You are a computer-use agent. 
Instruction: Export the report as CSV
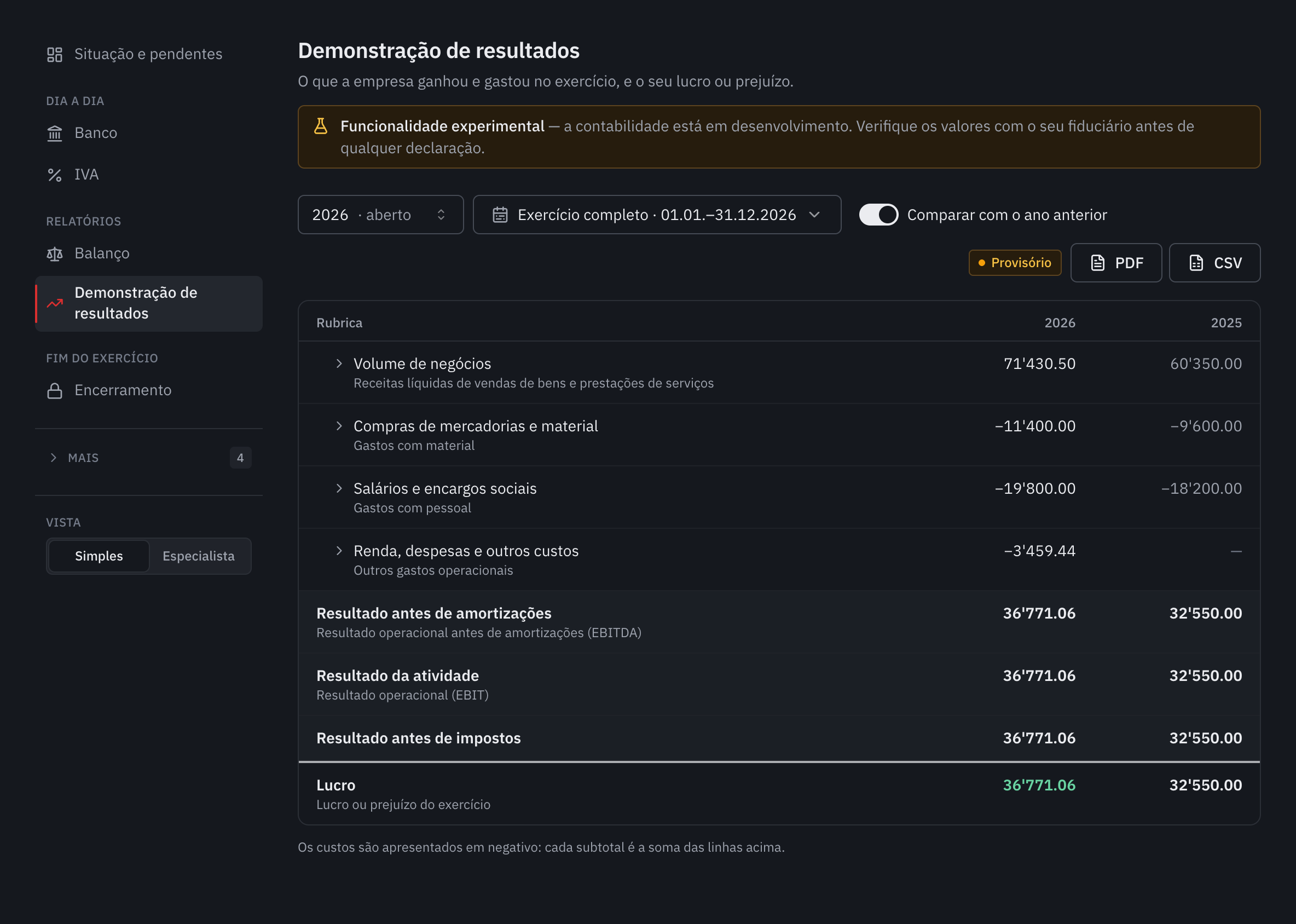click(x=1214, y=263)
